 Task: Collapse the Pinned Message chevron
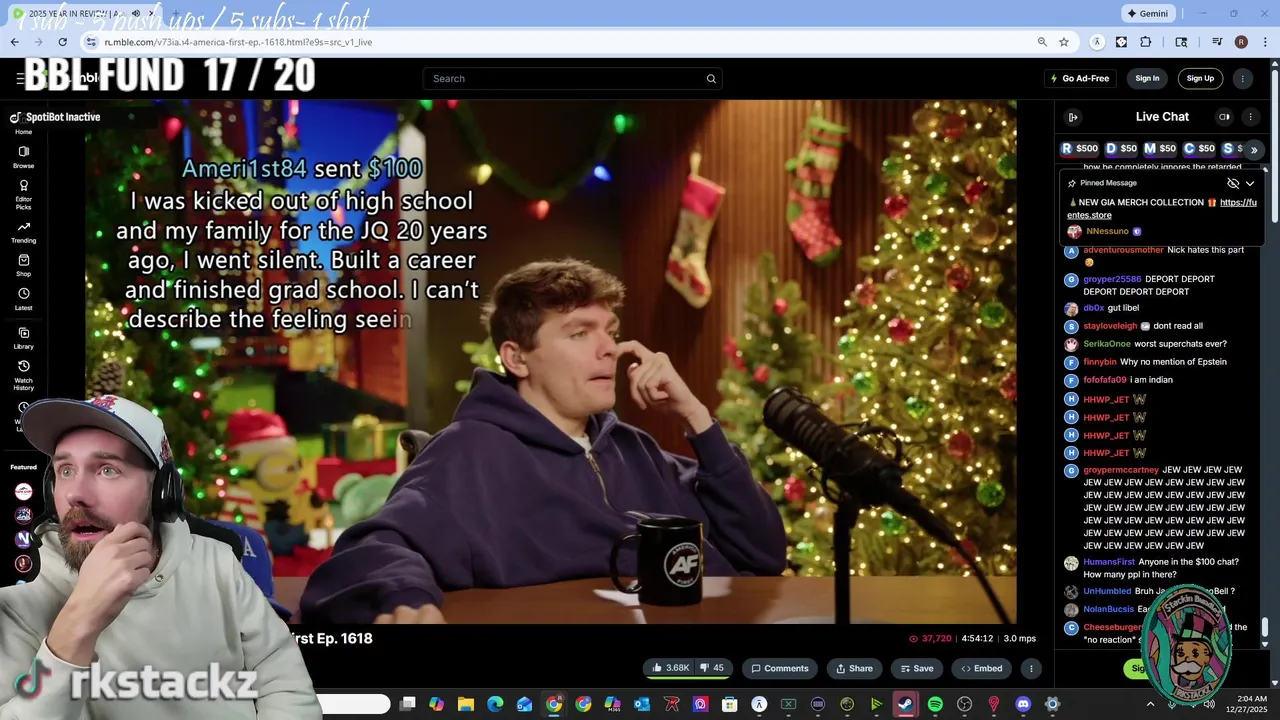1250,184
